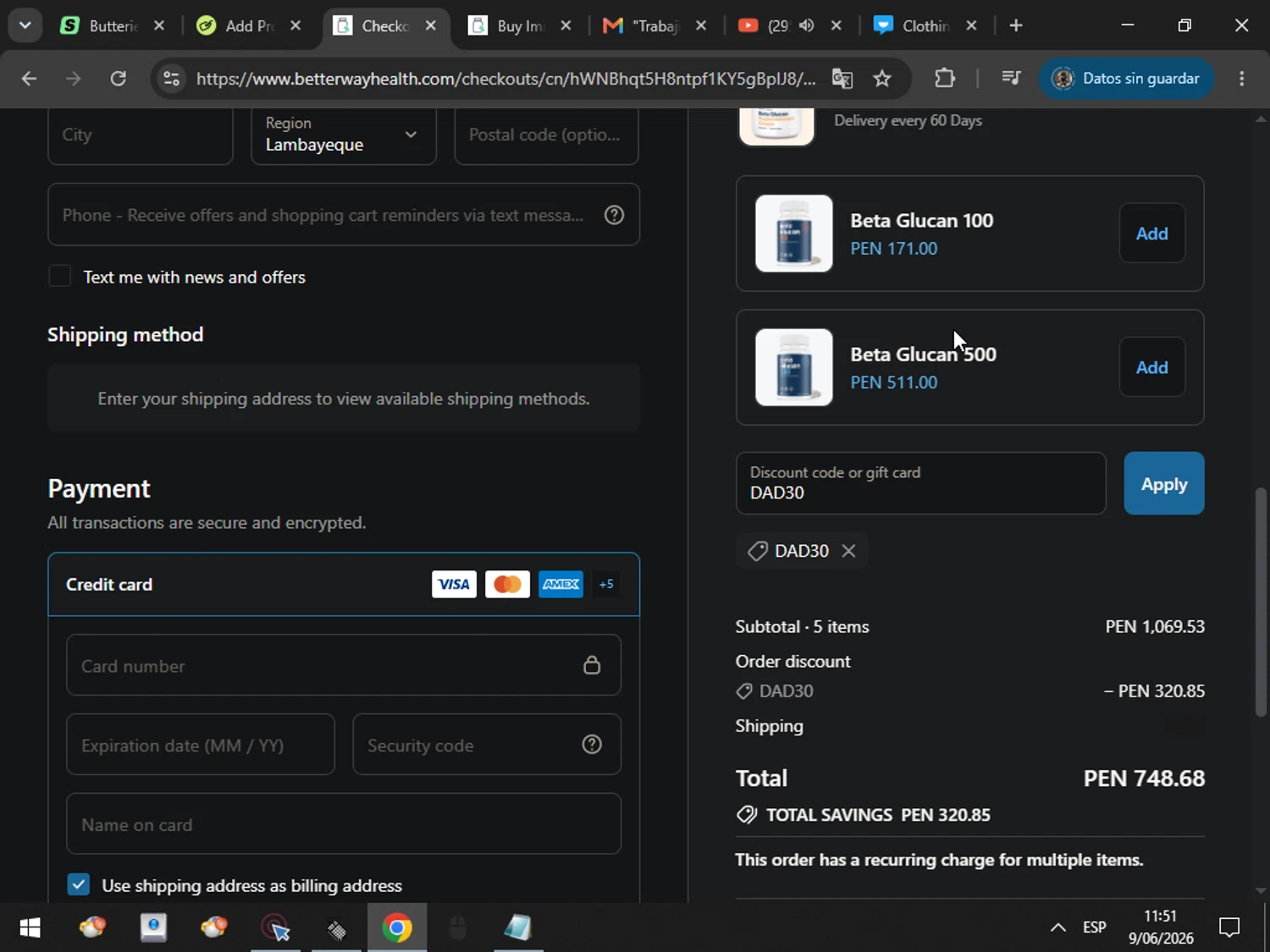Viewport: 1270px width, 952px height.
Task: Show phone number help tooltip
Action: 615,215
